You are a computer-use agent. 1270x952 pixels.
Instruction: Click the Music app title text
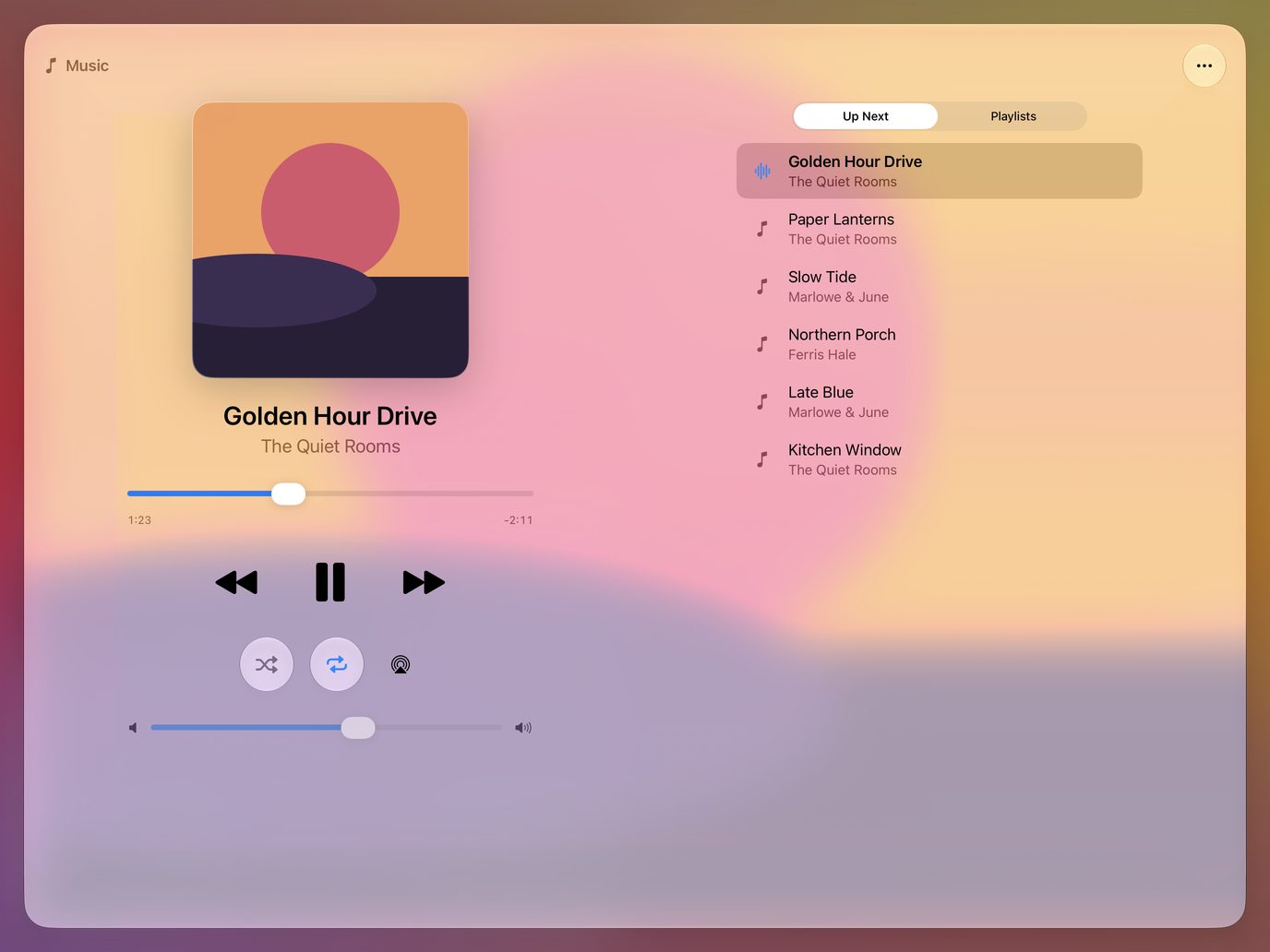coord(88,65)
